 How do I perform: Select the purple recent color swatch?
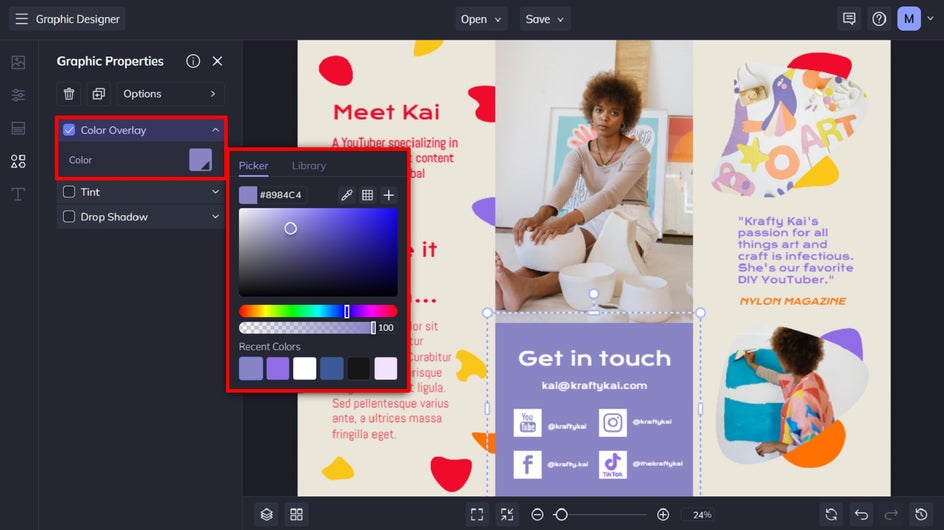coord(278,368)
